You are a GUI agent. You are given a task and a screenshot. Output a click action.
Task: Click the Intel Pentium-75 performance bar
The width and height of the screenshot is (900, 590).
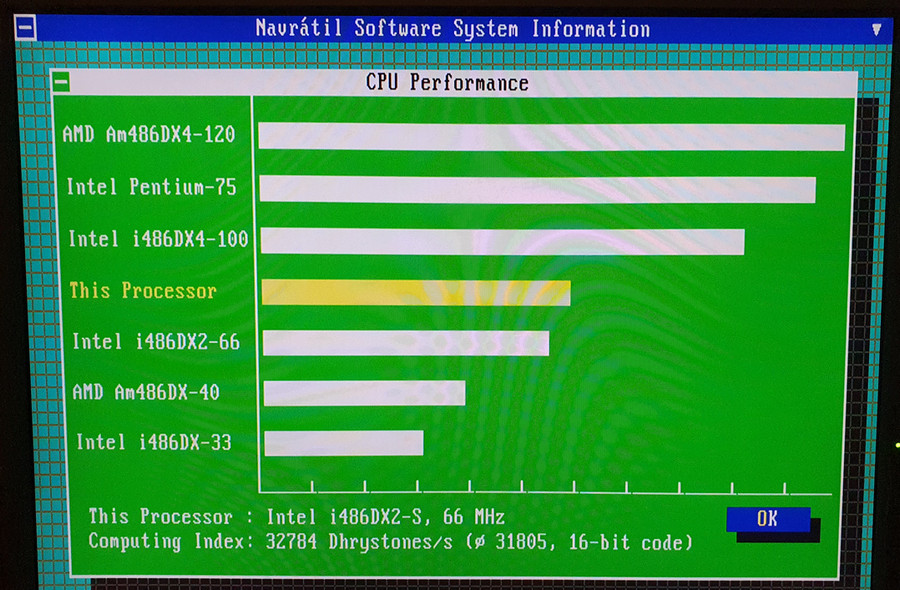(x=537, y=189)
